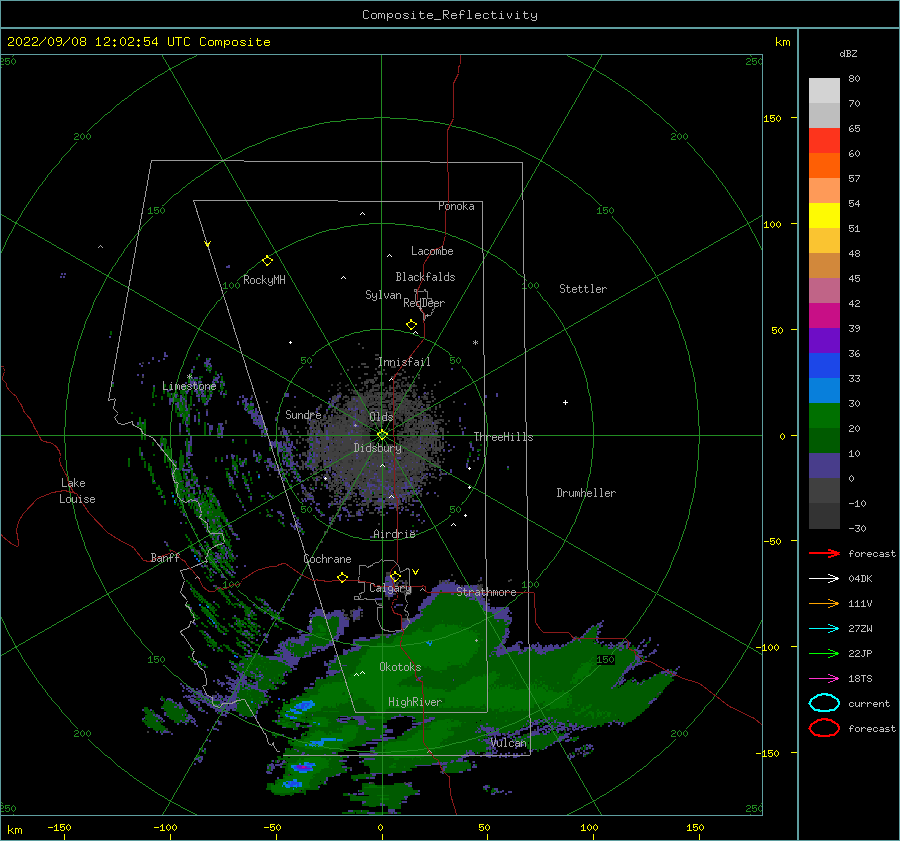900x841 pixels.
Task: Click the Cochrane label
Action: pos(327,559)
